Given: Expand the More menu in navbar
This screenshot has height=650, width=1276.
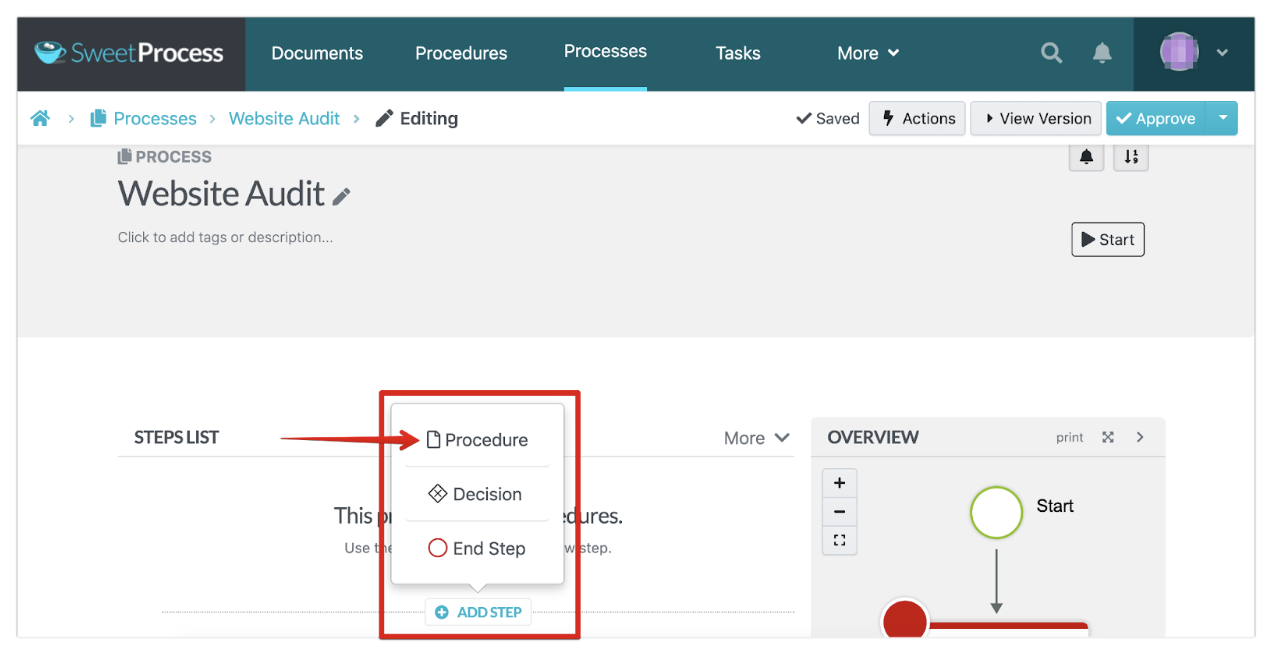Looking at the screenshot, I should click(x=868, y=53).
